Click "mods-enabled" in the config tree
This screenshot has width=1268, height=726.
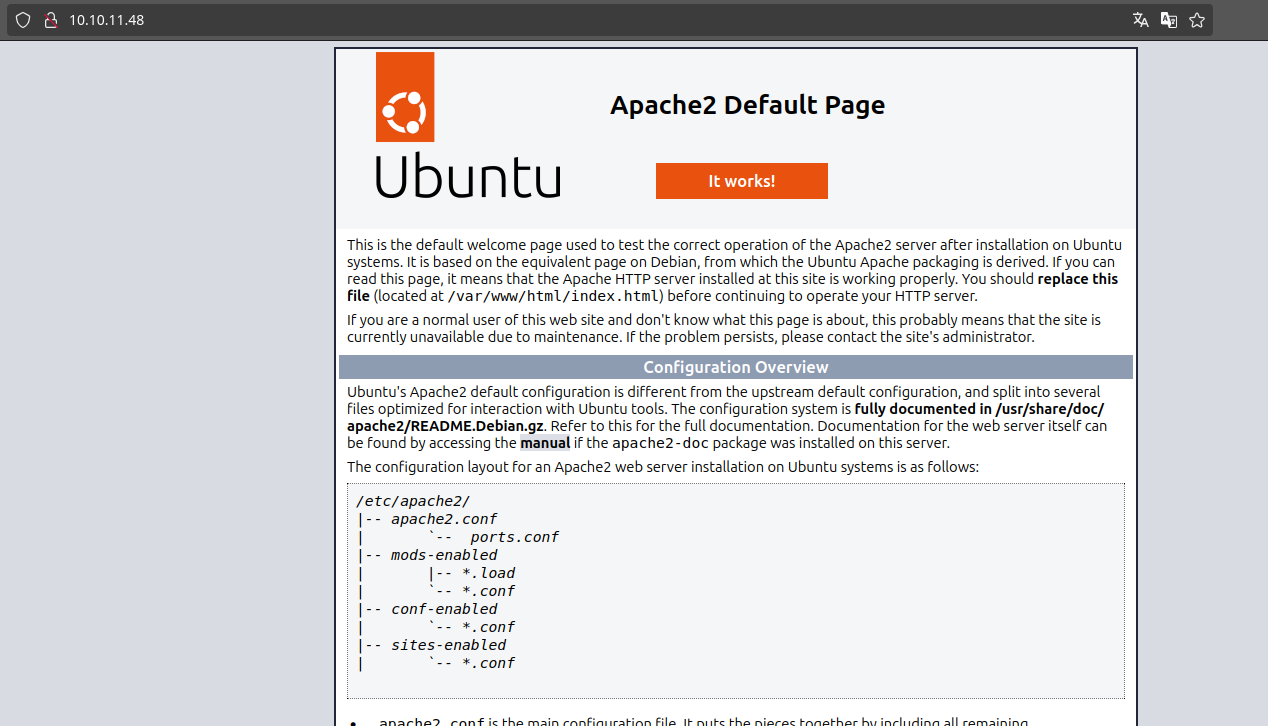coord(444,555)
